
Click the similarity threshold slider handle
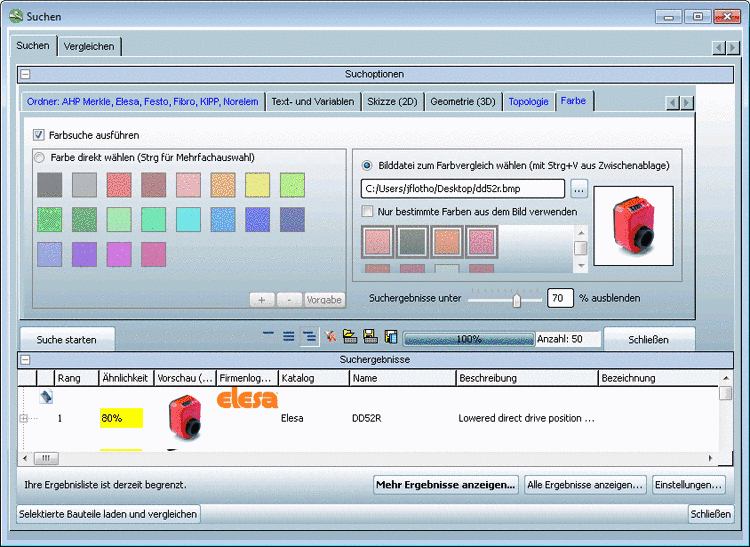[517, 300]
